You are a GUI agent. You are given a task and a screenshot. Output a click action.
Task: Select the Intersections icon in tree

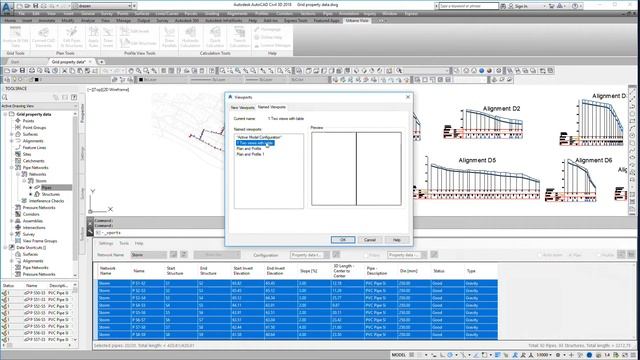(18, 228)
